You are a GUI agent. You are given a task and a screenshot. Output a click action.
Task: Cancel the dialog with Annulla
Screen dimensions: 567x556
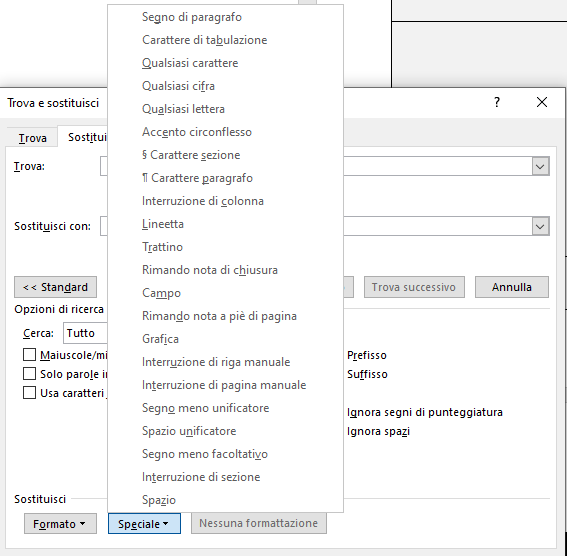(512, 287)
